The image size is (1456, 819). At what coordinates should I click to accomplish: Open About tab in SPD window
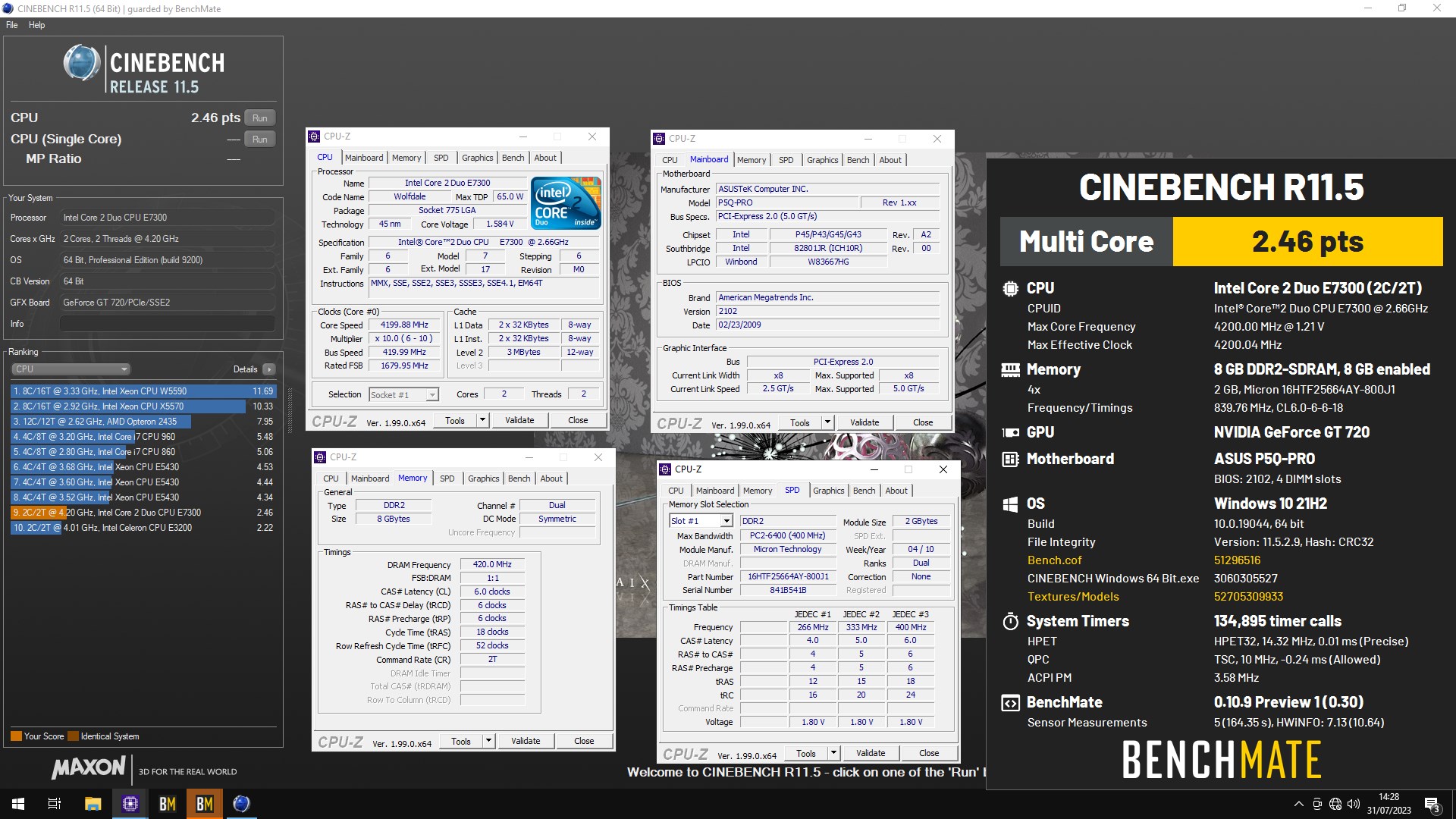[896, 491]
